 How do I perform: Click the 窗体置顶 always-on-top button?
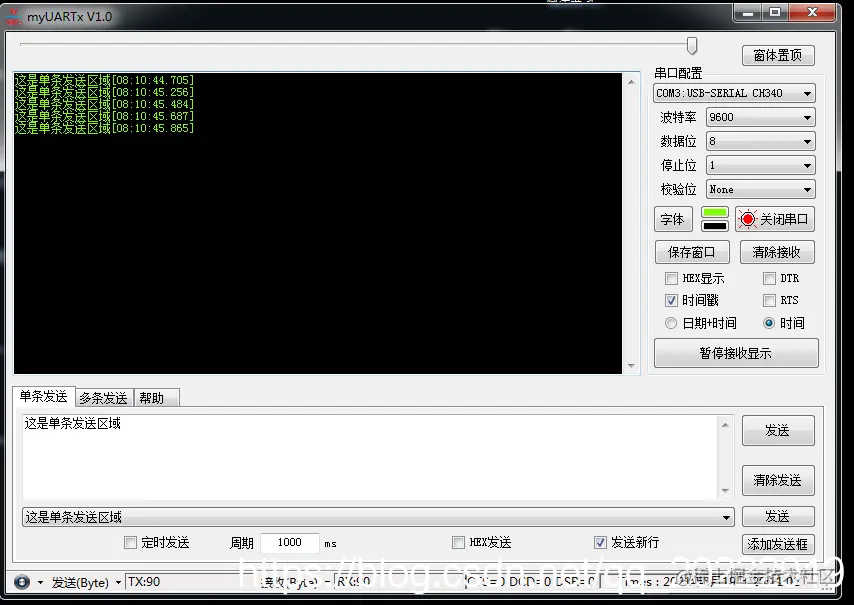tap(778, 56)
